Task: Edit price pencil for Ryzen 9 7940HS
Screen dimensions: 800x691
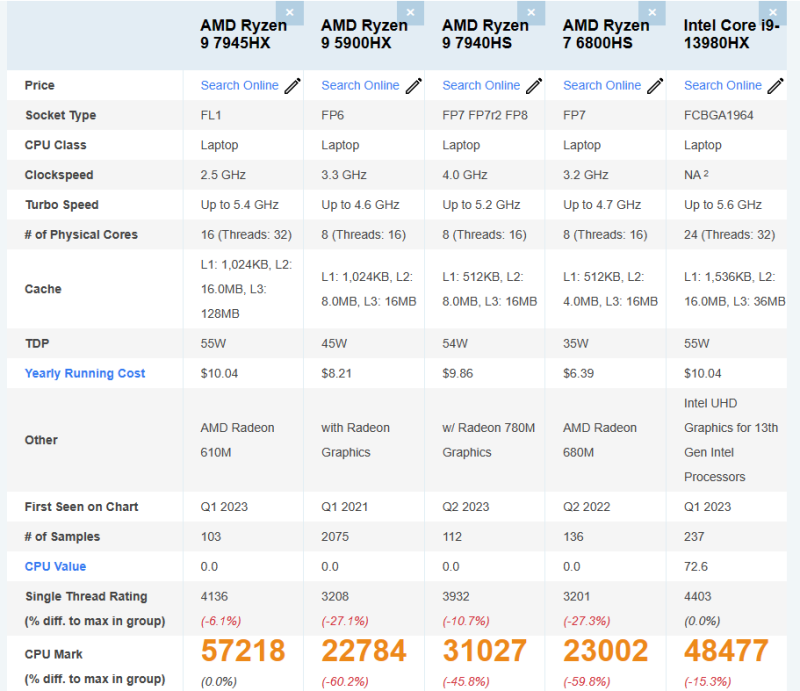Action: pyautogui.click(x=534, y=86)
